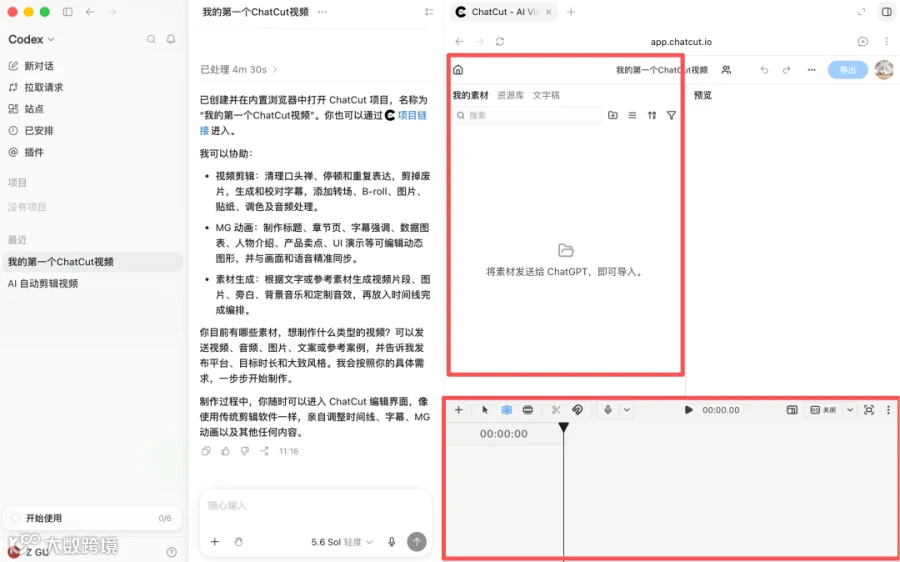The image size is (900, 562).
Task: Open browser three-dot menu
Action: pyautogui.click(x=887, y=41)
